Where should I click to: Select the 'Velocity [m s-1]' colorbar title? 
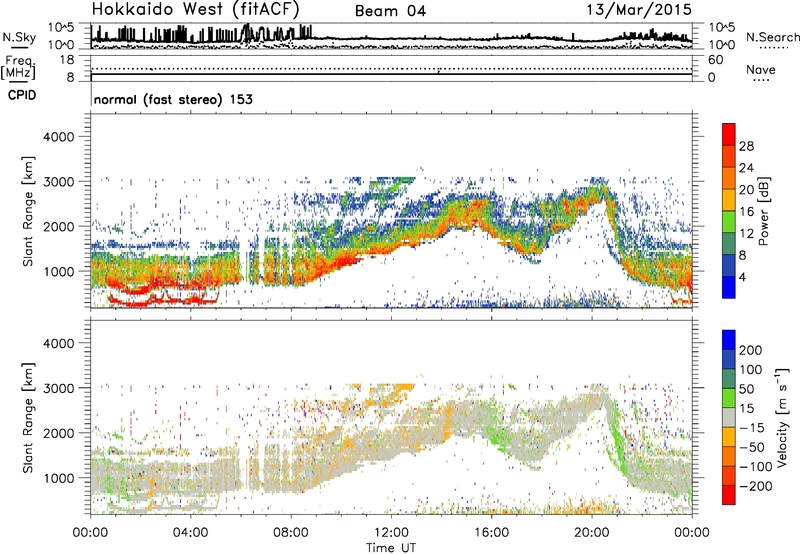[x=782, y=417]
